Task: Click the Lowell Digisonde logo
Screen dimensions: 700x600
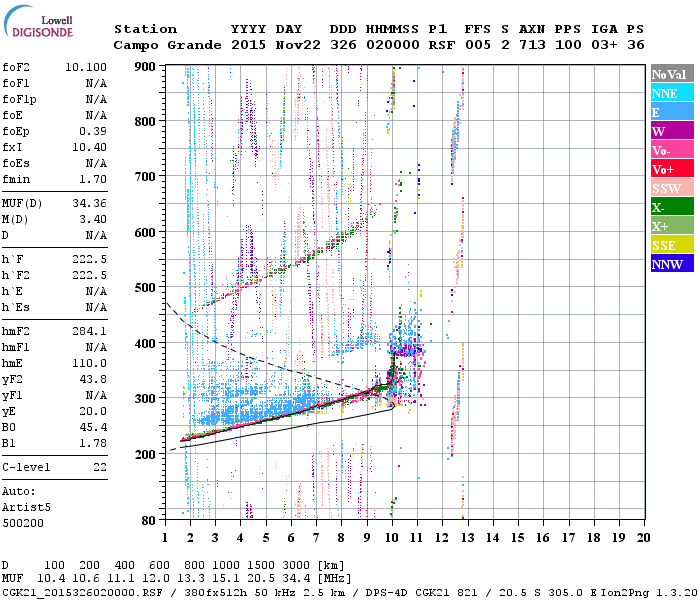Action: 38,22
